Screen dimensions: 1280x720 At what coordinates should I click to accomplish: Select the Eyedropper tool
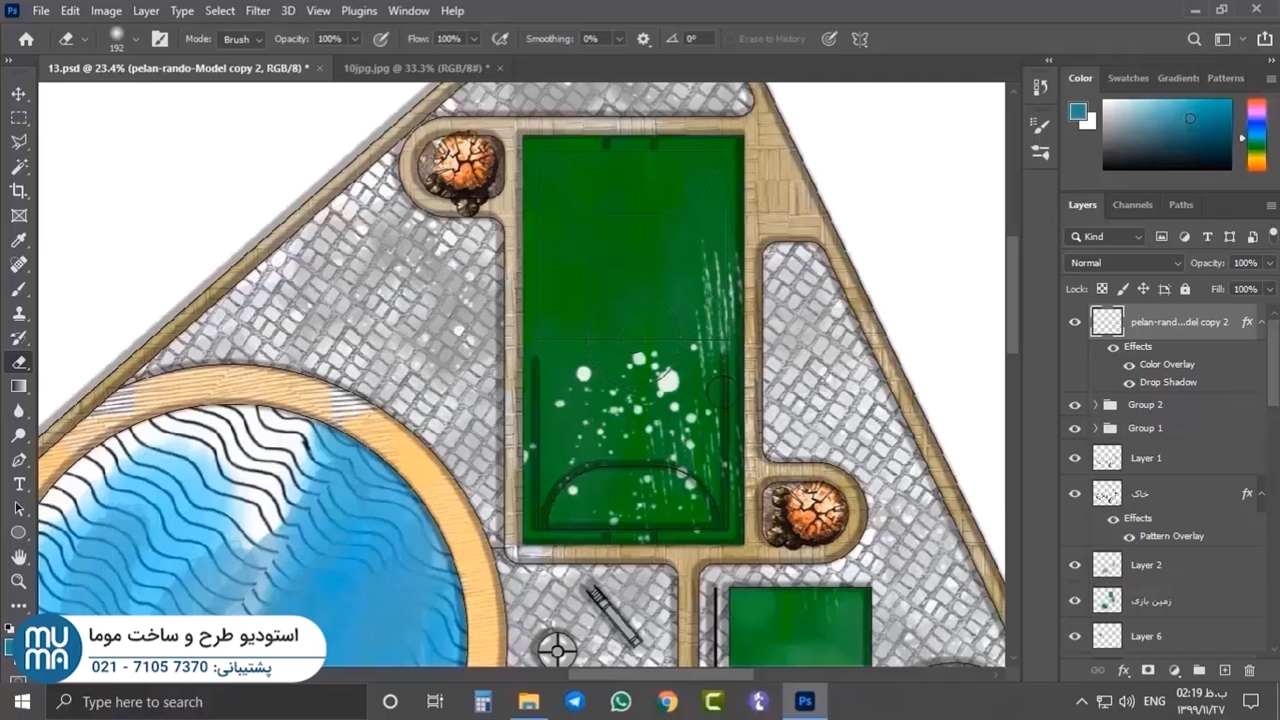pyautogui.click(x=19, y=240)
